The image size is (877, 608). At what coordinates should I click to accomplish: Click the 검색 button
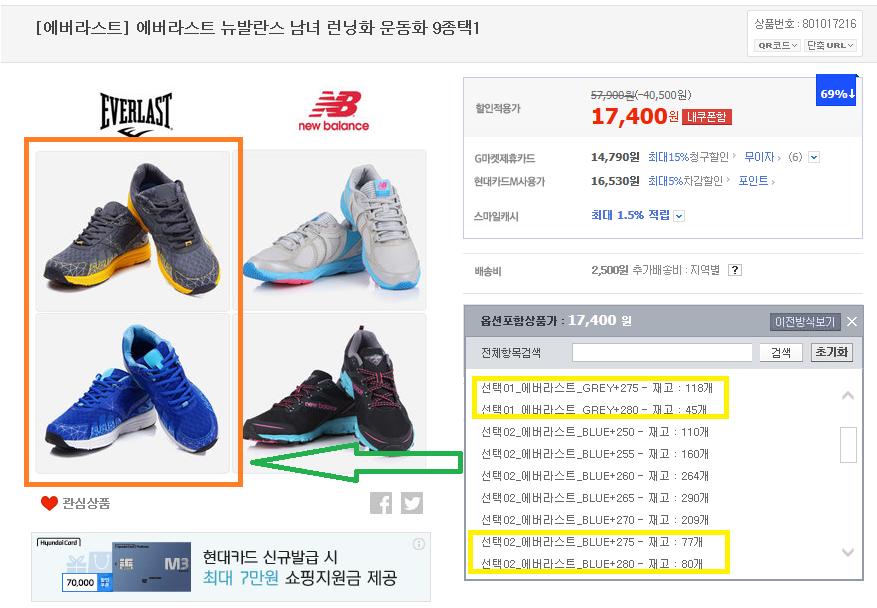point(781,352)
